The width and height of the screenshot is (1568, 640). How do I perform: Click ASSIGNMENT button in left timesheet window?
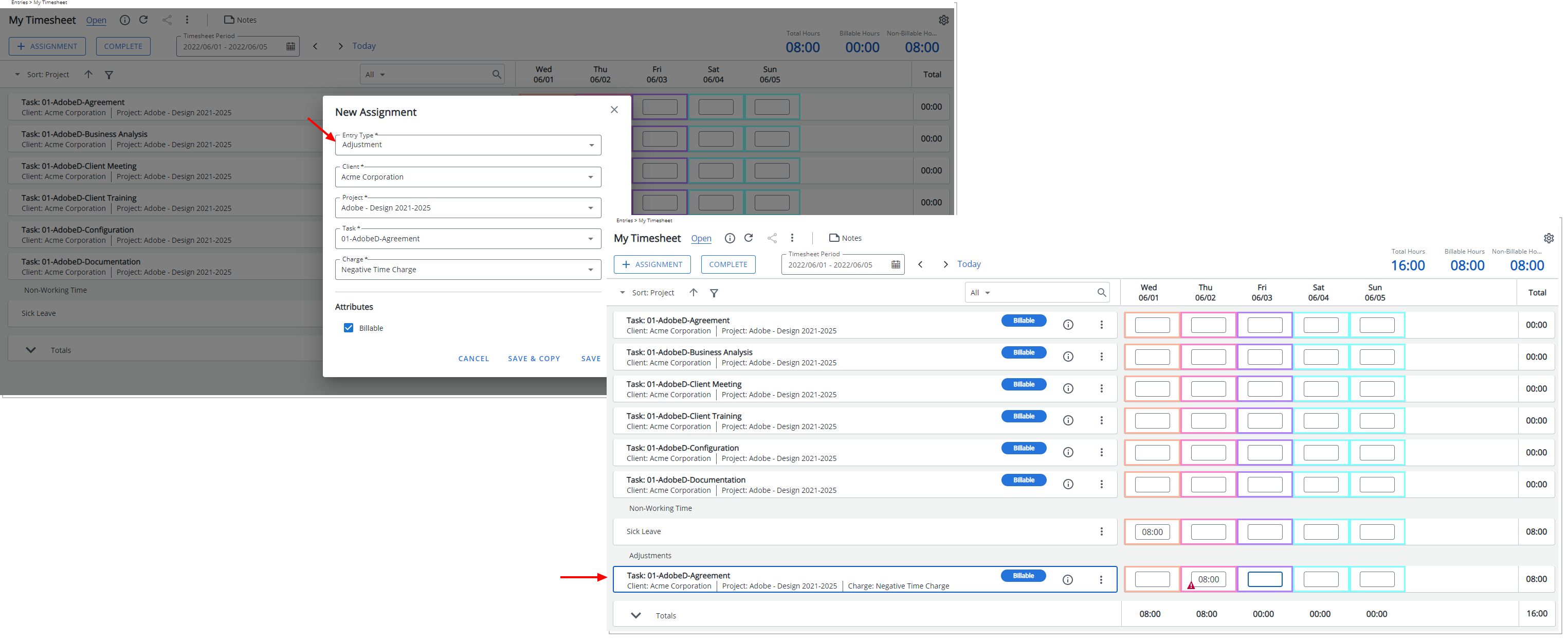pos(47,46)
